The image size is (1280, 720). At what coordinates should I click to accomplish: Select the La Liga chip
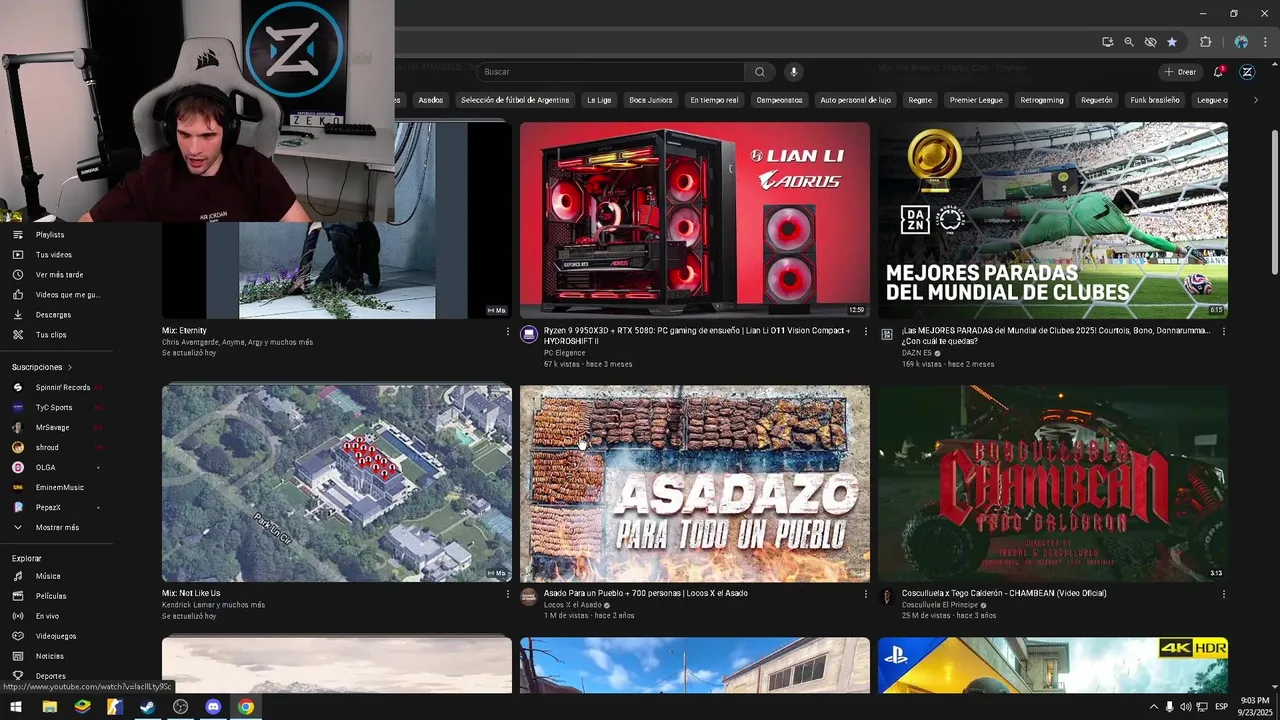pyautogui.click(x=599, y=100)
